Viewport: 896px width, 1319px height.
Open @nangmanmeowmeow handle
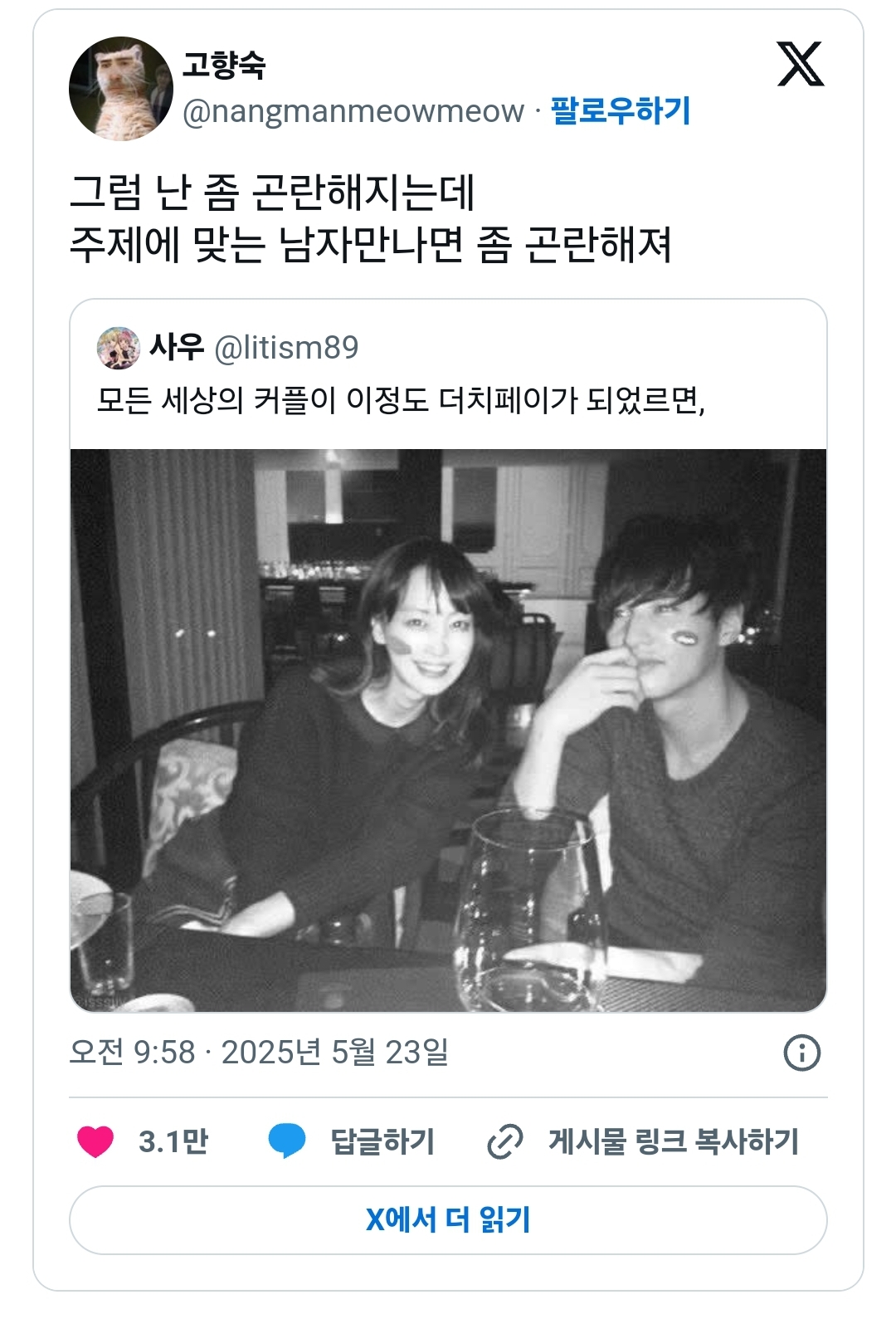click(353, 111)
